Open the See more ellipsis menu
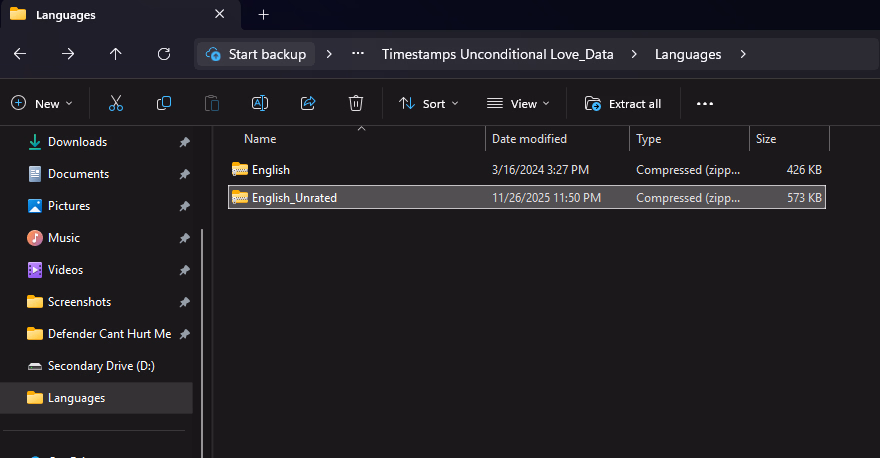 (x=705, y=103)
